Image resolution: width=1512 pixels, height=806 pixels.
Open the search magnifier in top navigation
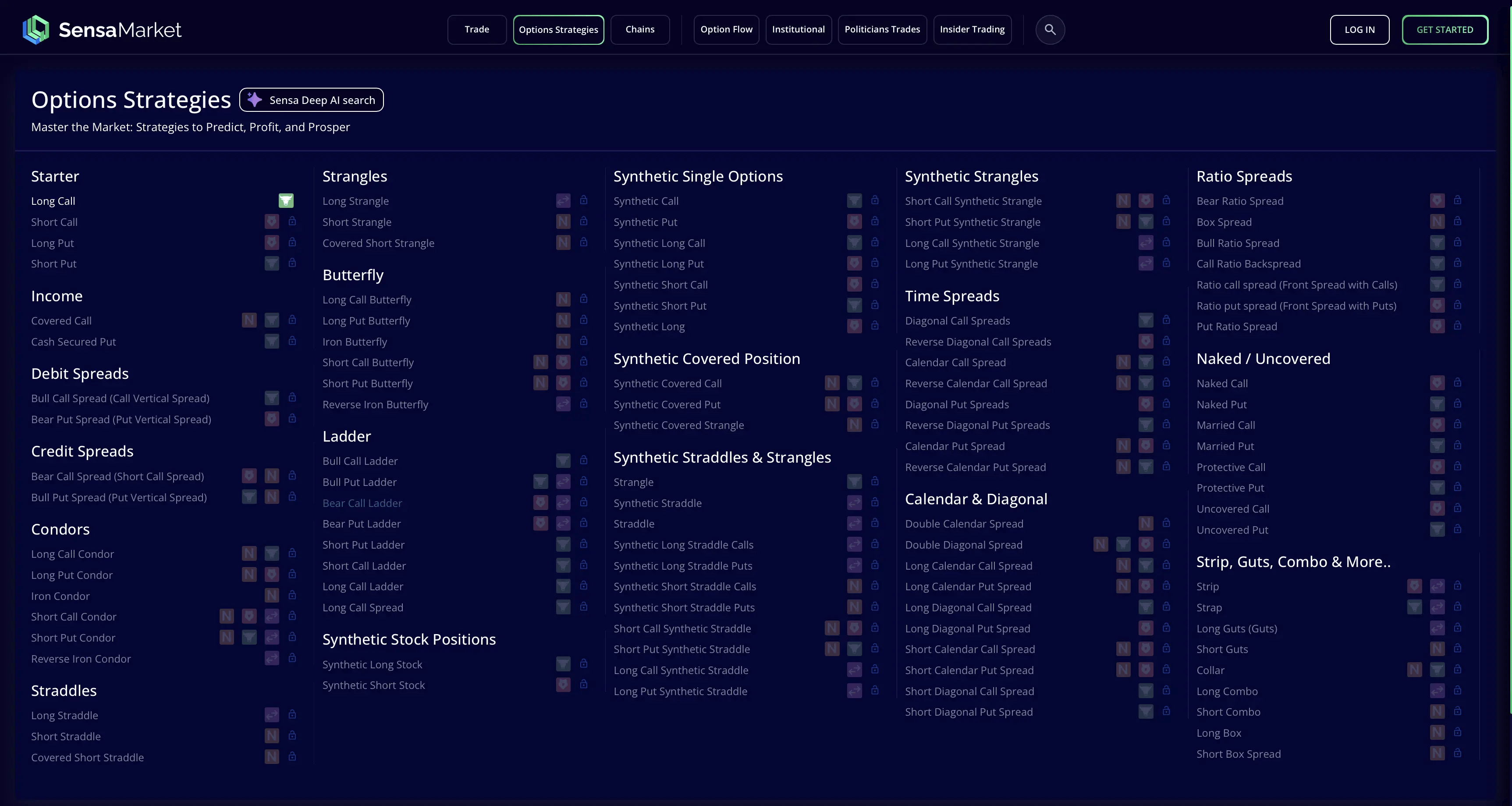pyautogui.click(x=1050, y=29)
